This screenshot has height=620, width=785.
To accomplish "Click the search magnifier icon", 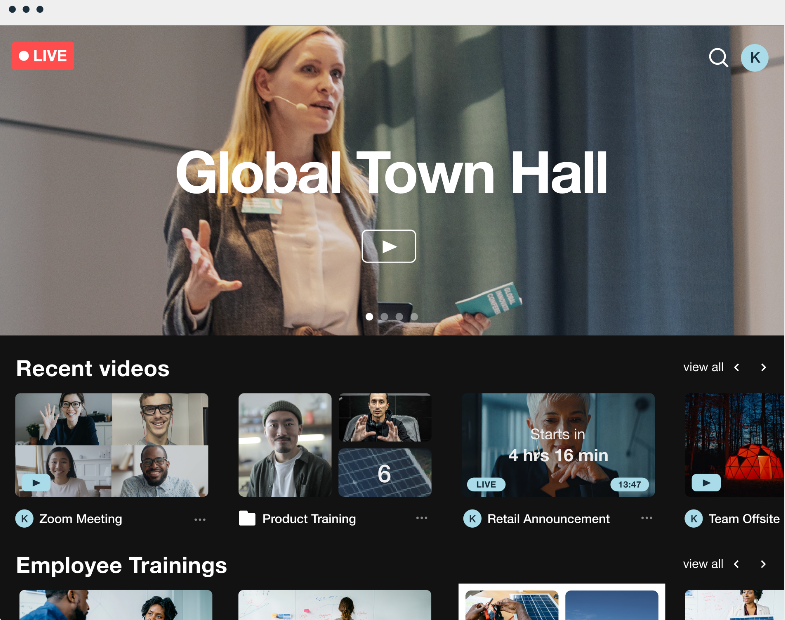I will pyautogui.click(x=718, y=57).
